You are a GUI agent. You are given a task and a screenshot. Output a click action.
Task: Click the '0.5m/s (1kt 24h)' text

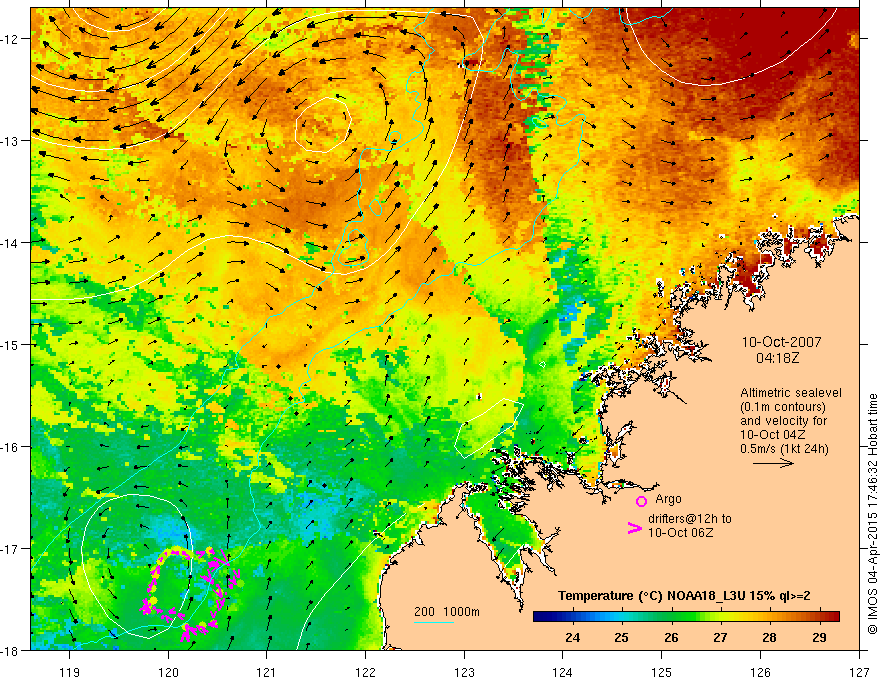pyautogui.click(x=784, y=449)
